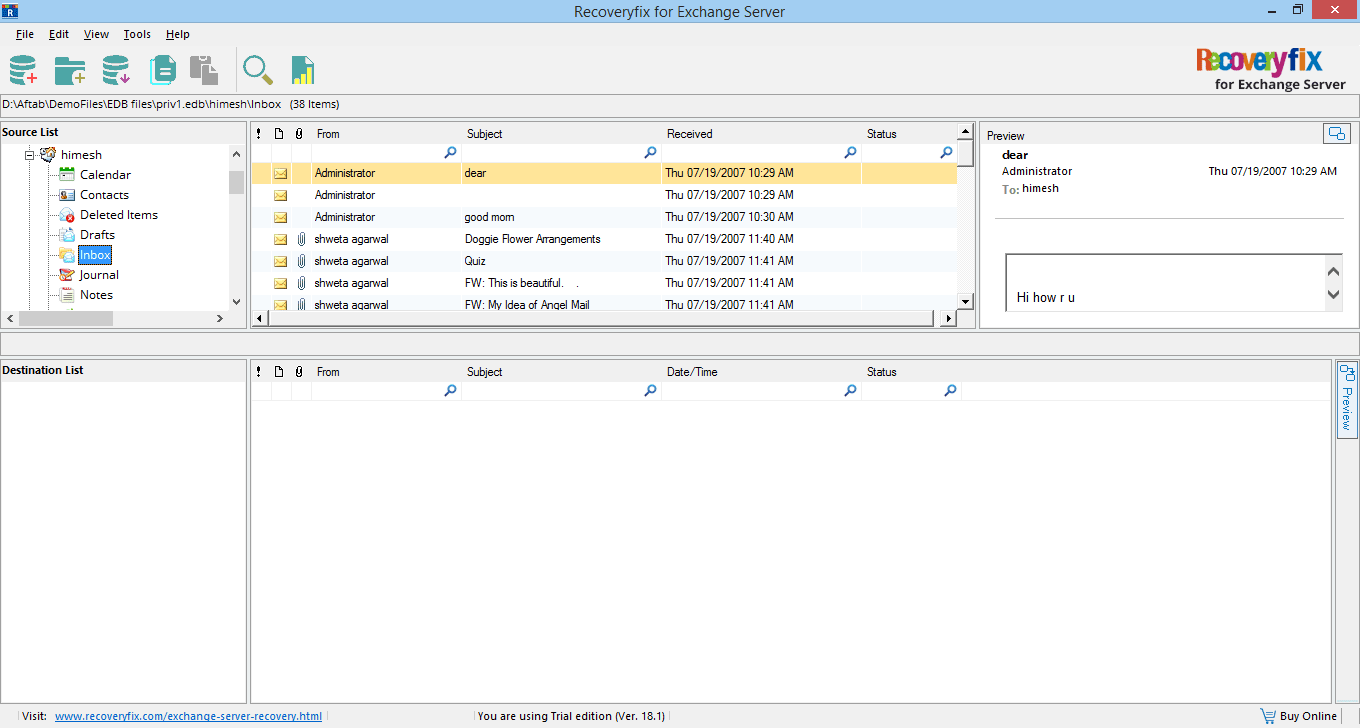
Task: Open the Help menu
Action: pos(178,34)
